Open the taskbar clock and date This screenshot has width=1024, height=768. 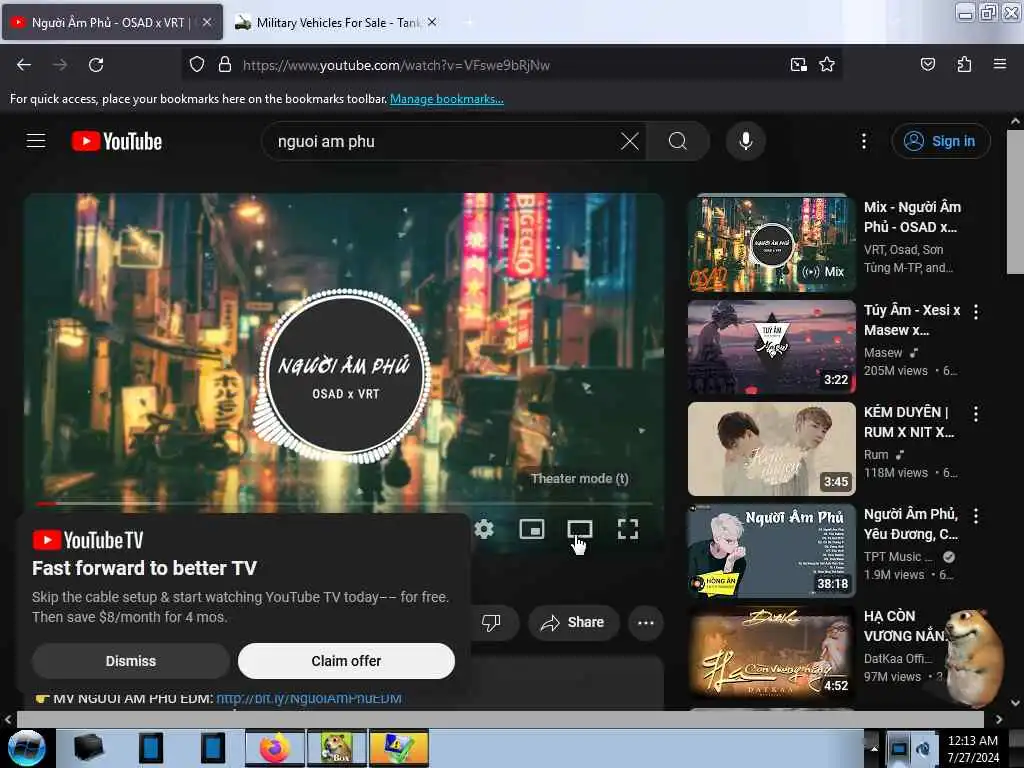click(x=973, y=748)
